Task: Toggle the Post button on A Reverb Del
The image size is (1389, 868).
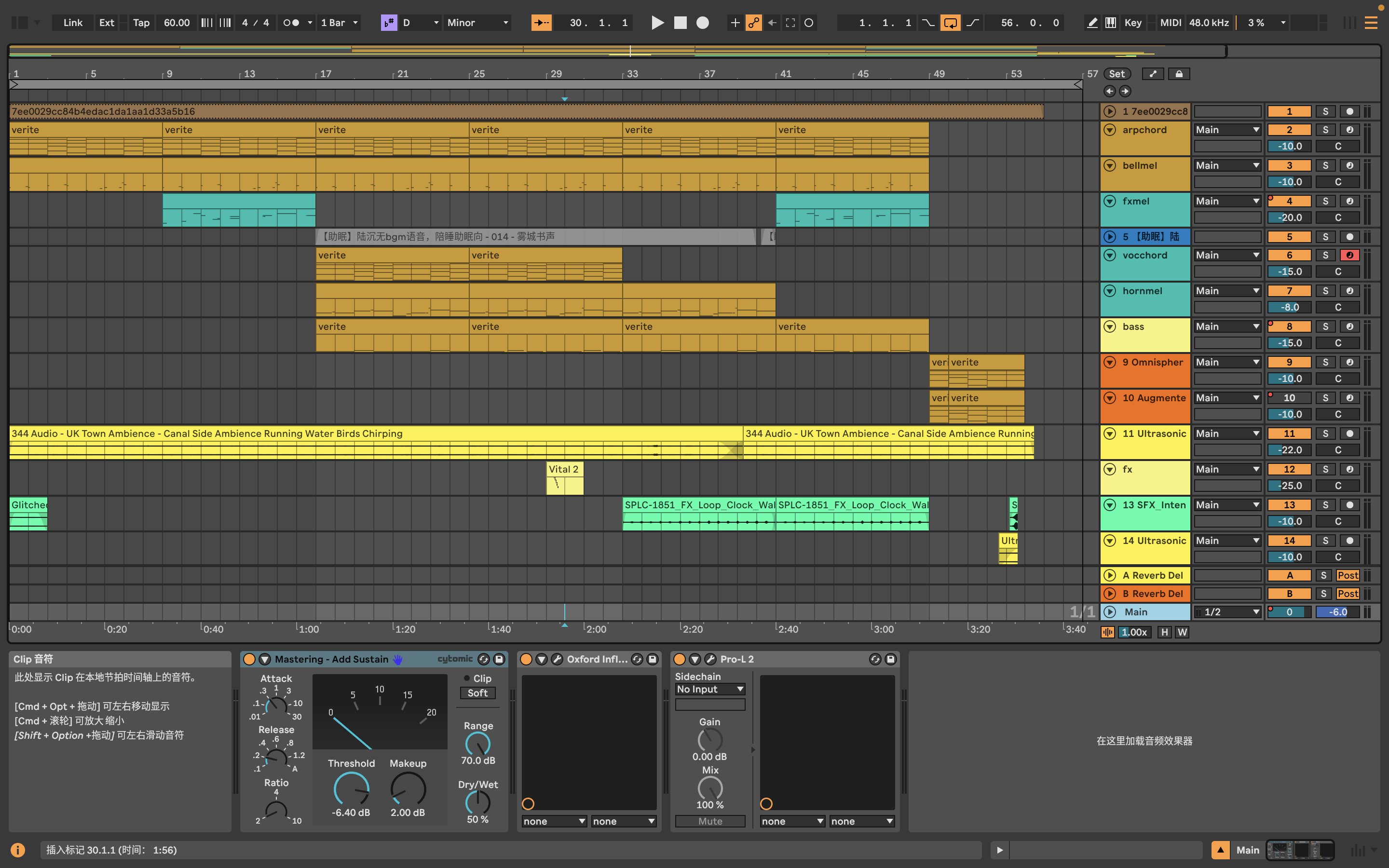Action: click(1348, 575)
